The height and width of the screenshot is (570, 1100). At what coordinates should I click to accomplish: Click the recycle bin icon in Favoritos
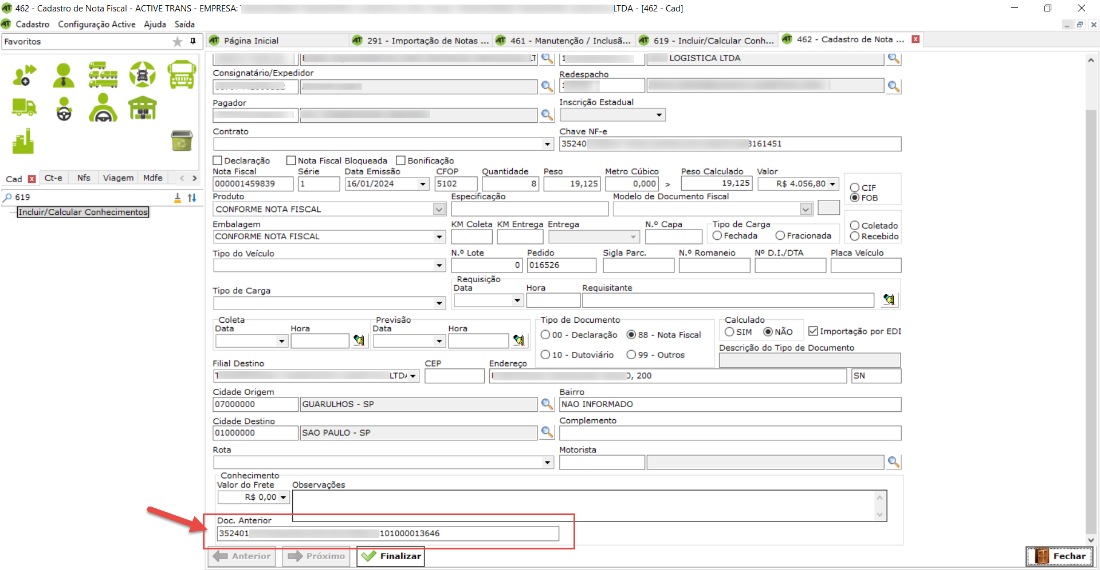pos(182,140)
